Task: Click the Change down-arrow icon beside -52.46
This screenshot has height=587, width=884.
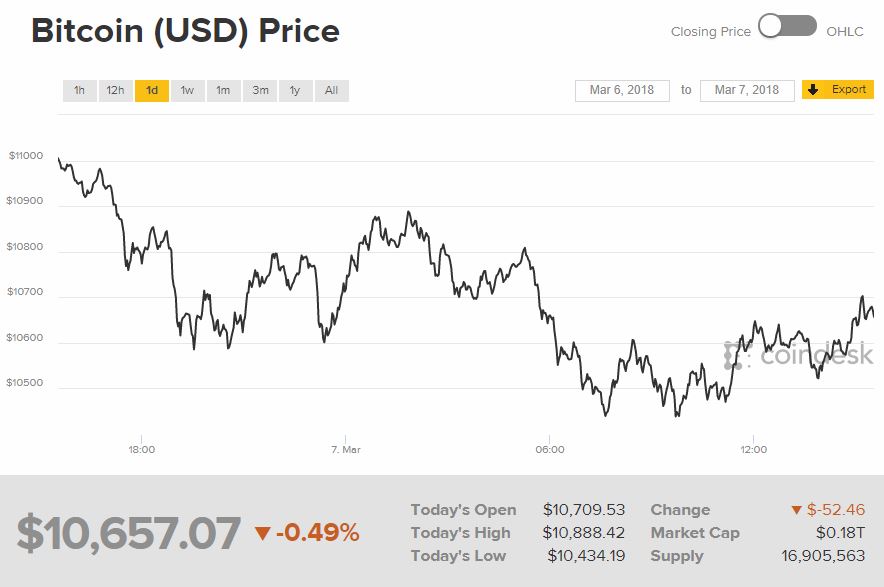Action: pyautogui.click(x=796, y=511)
